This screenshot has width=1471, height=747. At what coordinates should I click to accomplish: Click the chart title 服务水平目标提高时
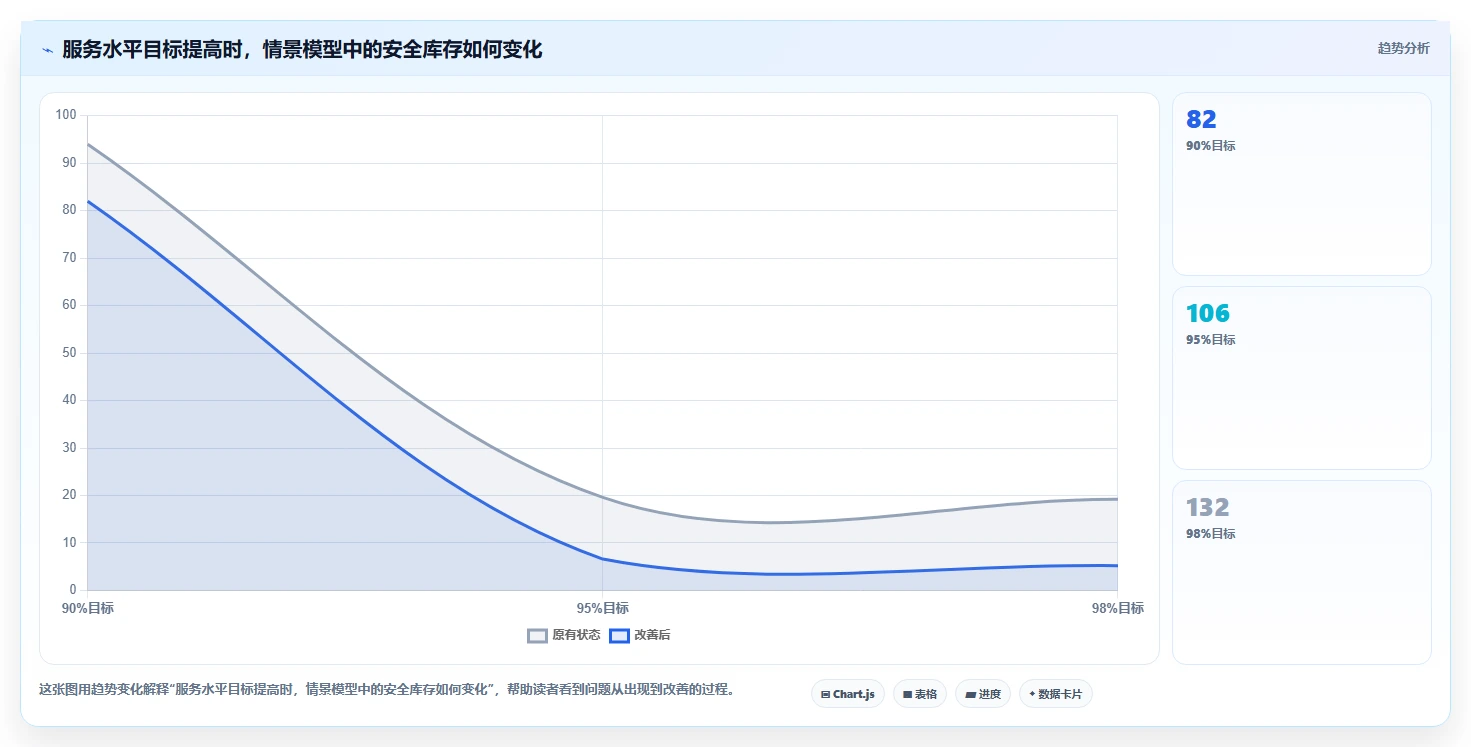pos(302,49)
